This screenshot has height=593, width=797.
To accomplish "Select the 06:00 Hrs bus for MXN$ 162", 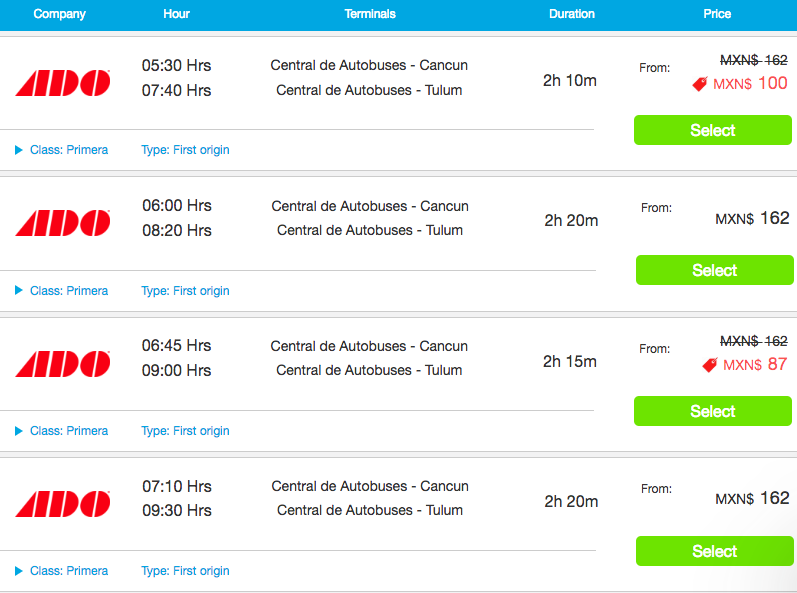I will [715, 270].
